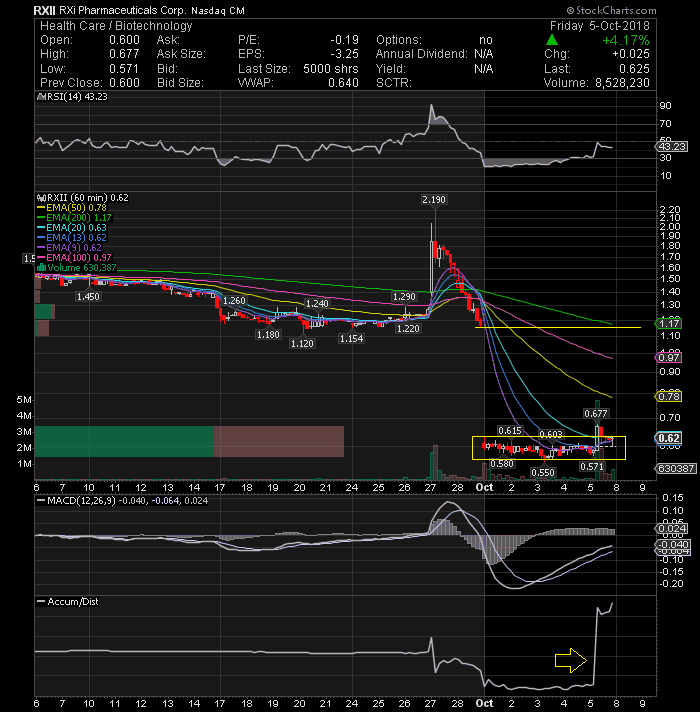Click the Nasdaq CM exchange label
Screen dimensions: 700x712
click(217, 11)
